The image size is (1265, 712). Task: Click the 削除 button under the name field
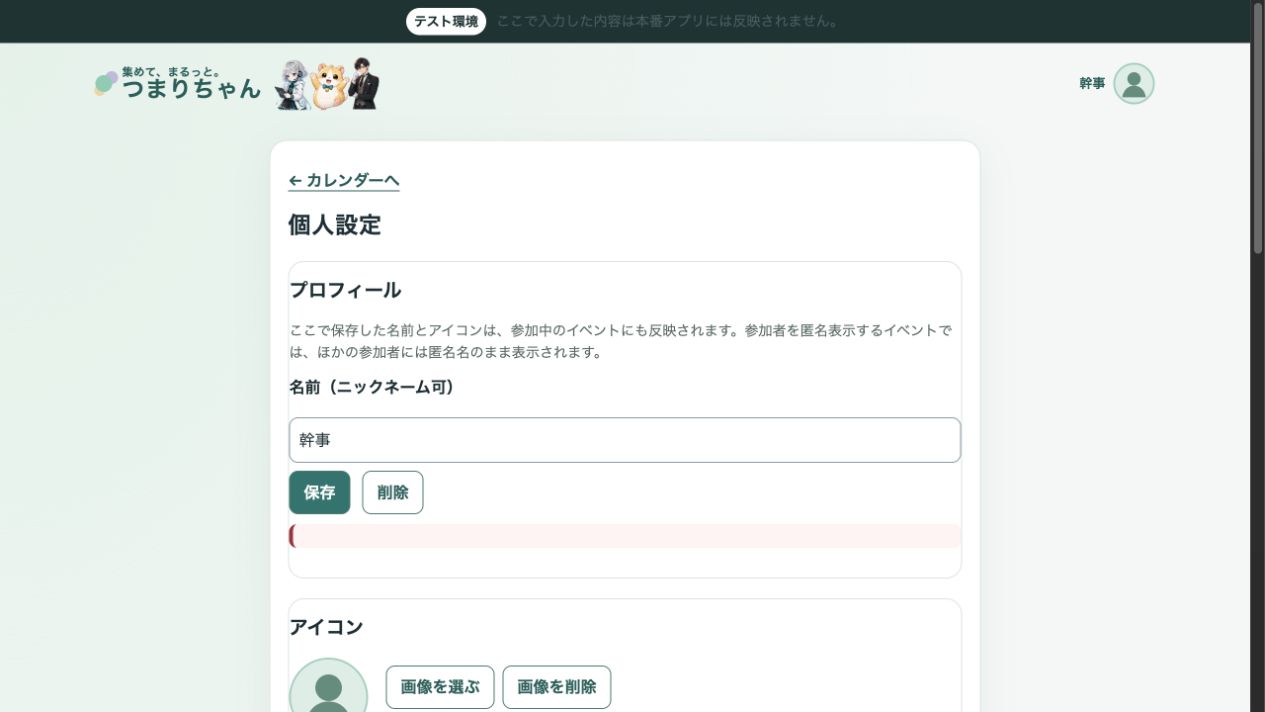coord(393,493)
